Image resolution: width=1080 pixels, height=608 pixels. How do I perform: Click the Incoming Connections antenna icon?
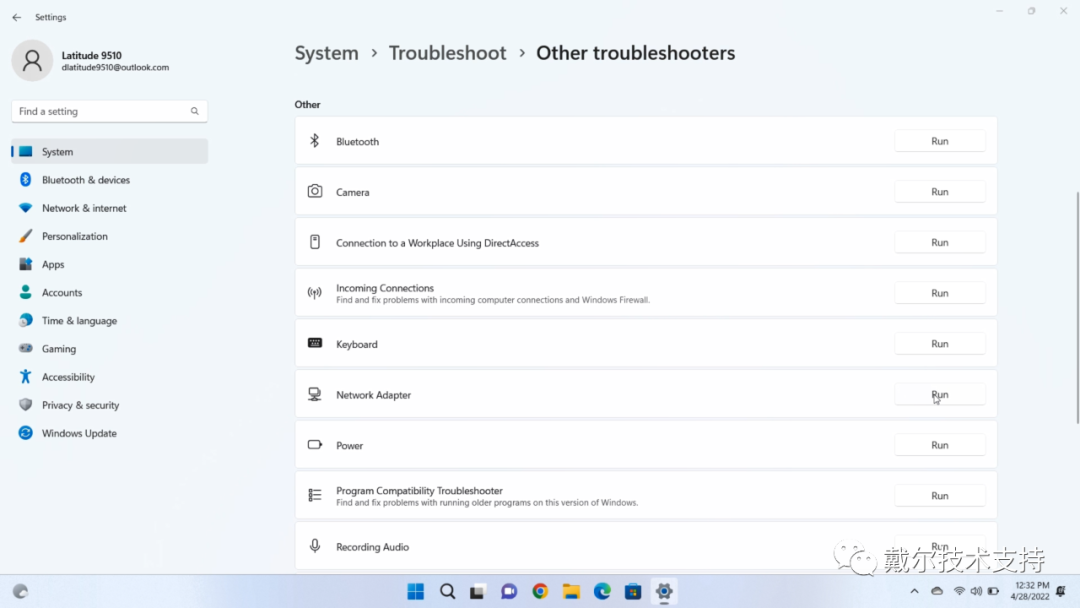[315, 293]
